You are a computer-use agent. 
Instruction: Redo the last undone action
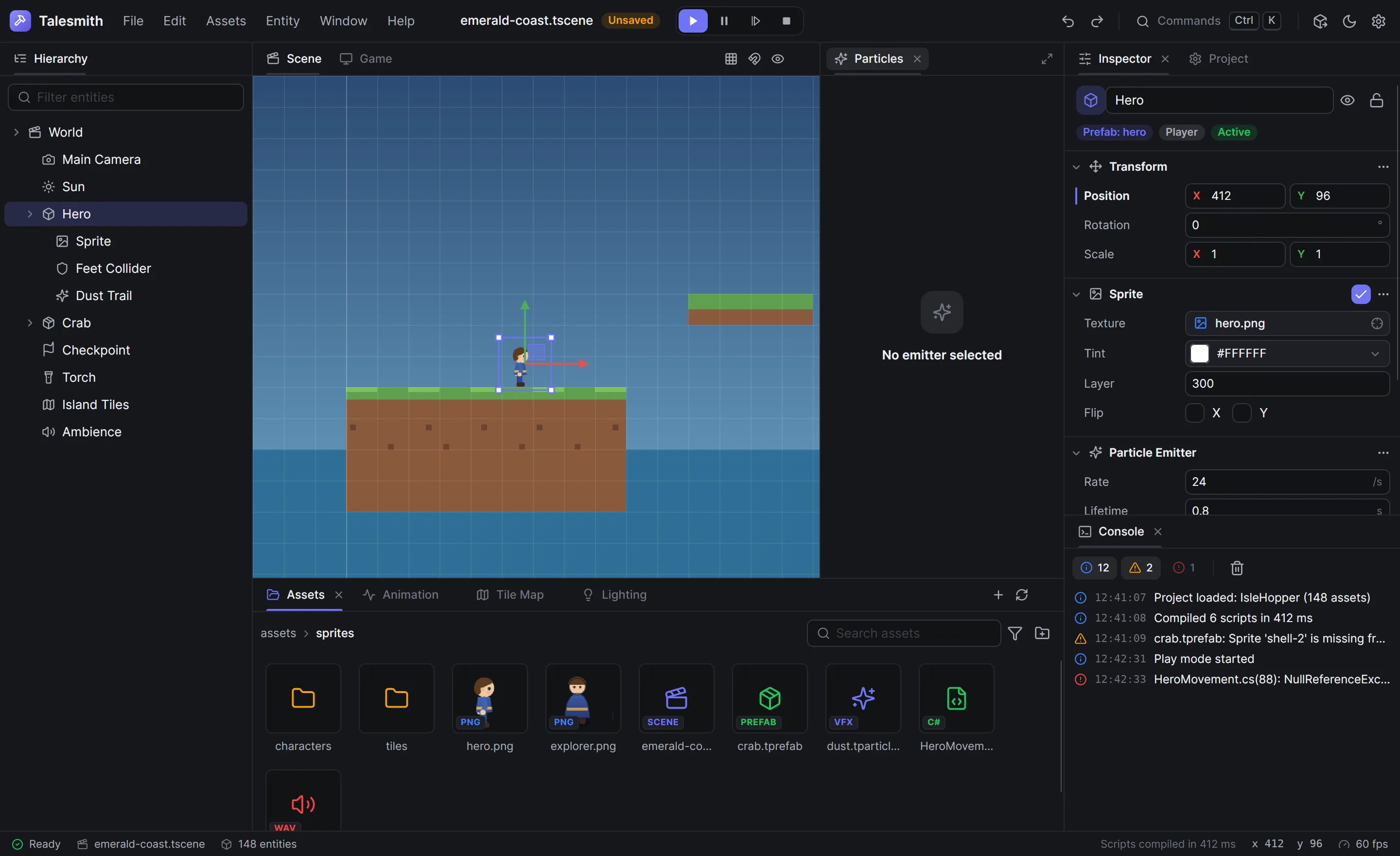click(1097, 21)
